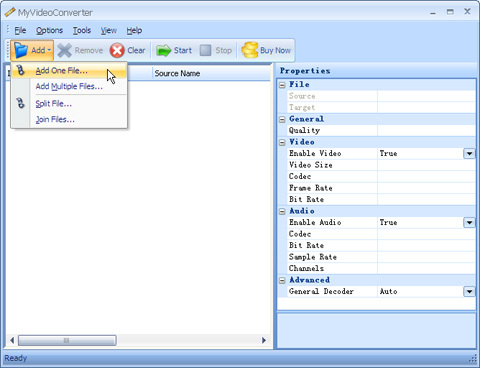Click the Enable Video True value
The height and width of the screenshot is (368, 480).
(388, 154)
